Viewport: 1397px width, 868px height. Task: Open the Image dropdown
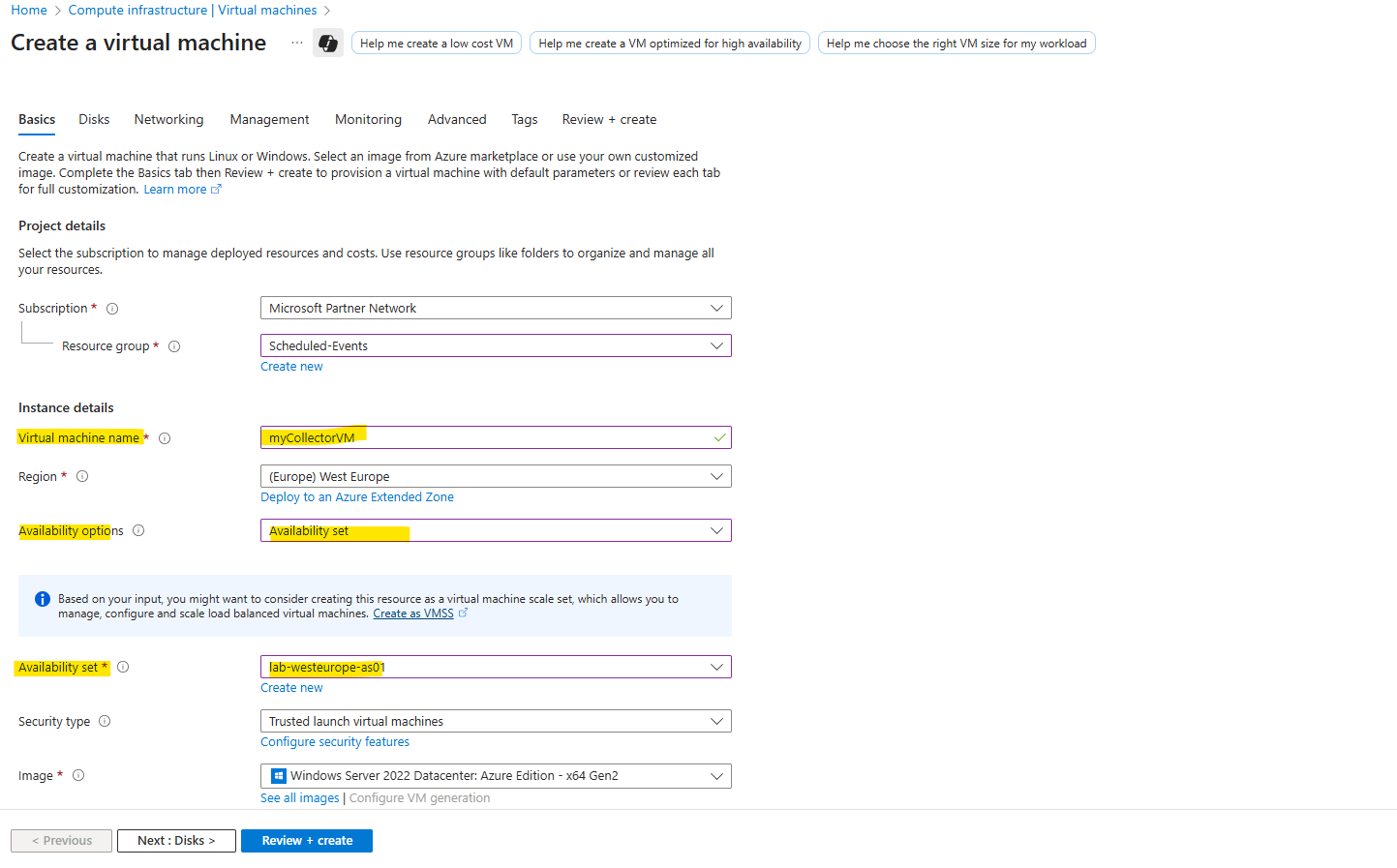click(x=496, y=776)
